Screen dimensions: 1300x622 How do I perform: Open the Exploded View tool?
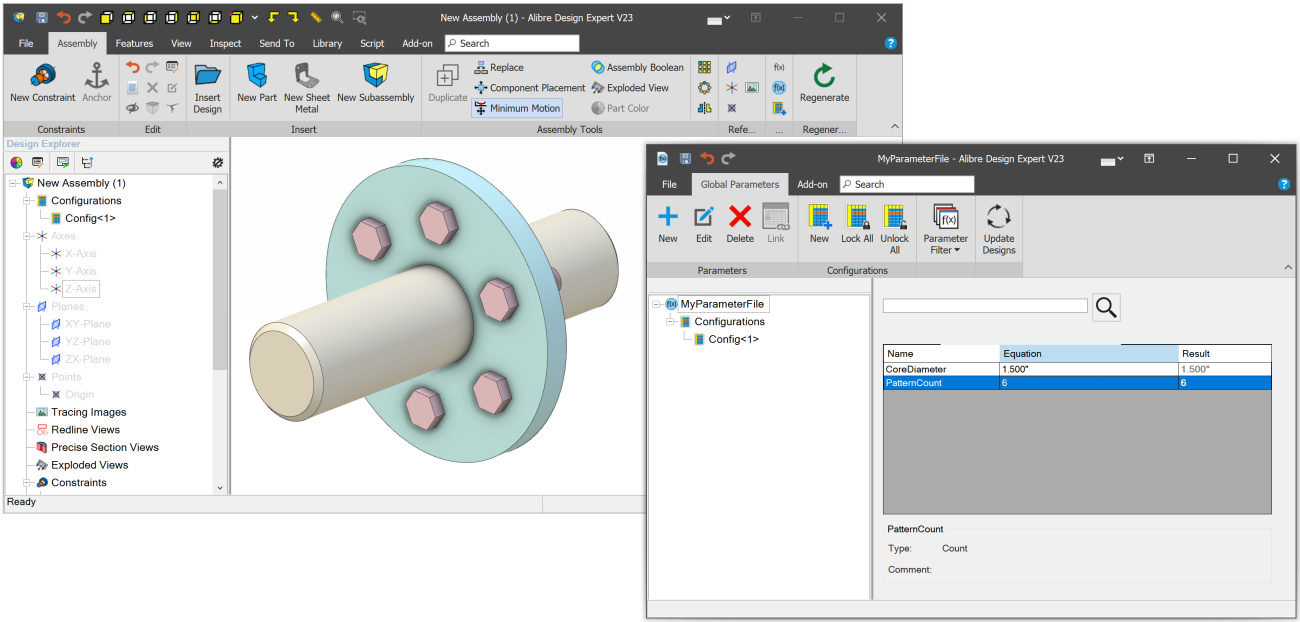click(630, 88)
